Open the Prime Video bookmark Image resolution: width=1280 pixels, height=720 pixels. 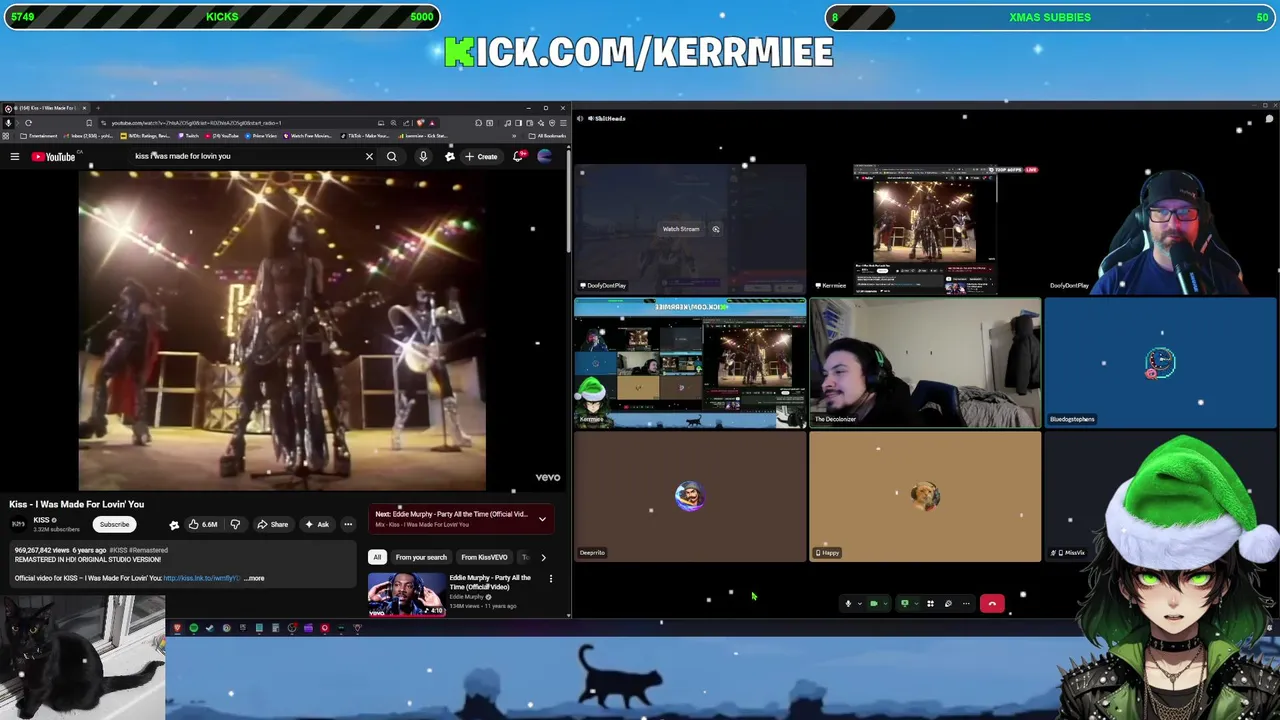click(261, 136)
